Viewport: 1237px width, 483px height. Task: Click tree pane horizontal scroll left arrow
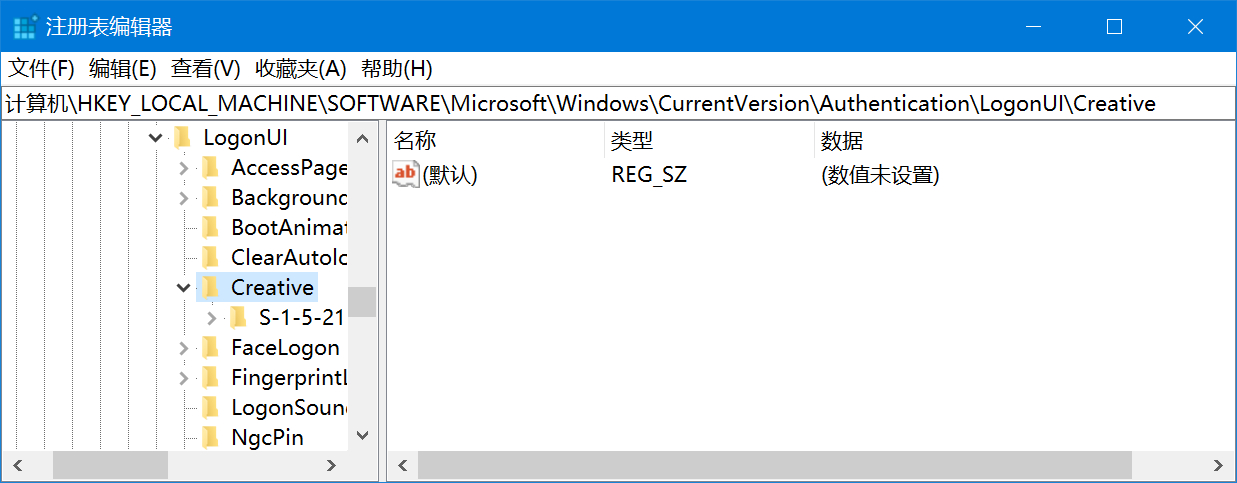[16, 465]
